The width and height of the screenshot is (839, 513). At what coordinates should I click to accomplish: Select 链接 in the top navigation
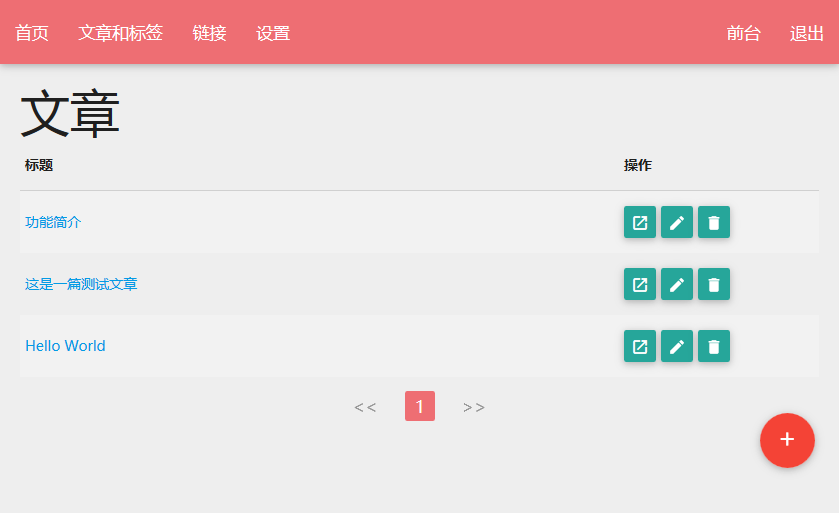(209, 33)
